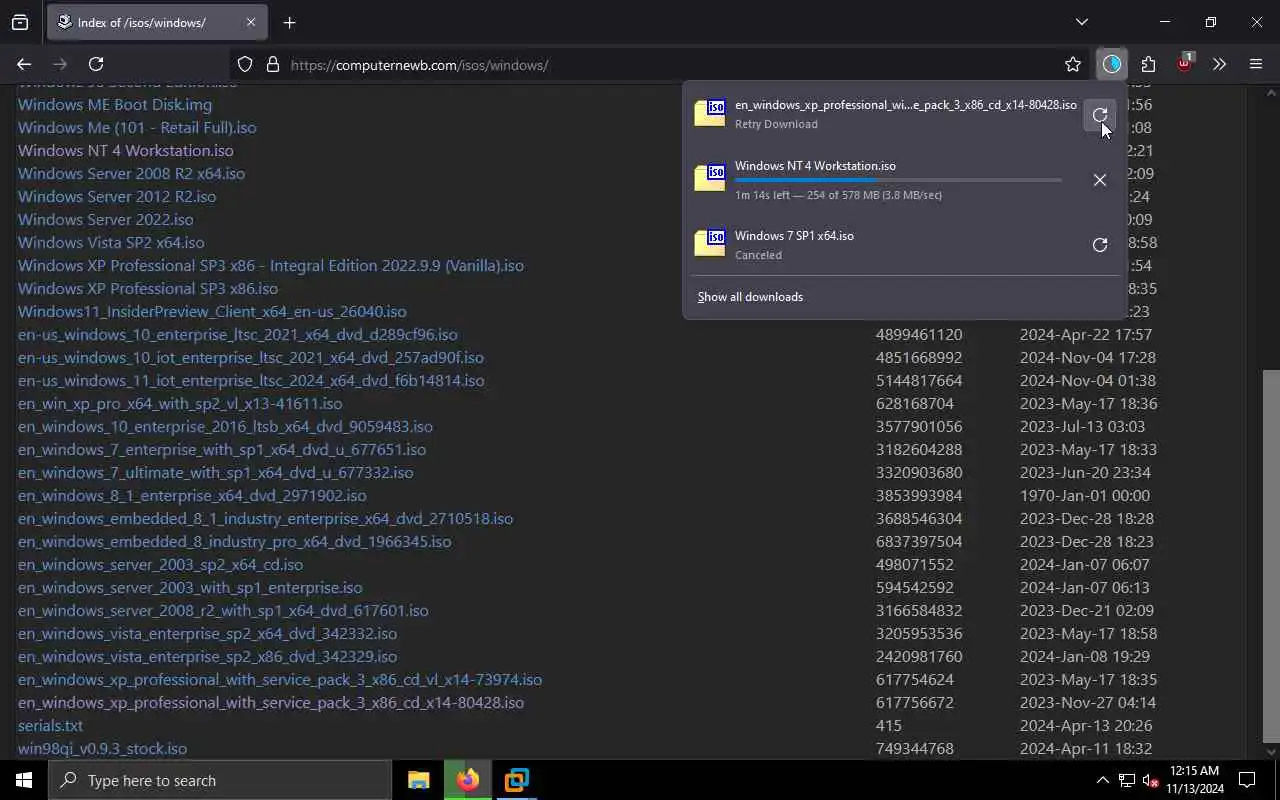
Task: Click en_windows_vista_enterprise_sp2_x64 link
Action: click(x=207, y=633)
